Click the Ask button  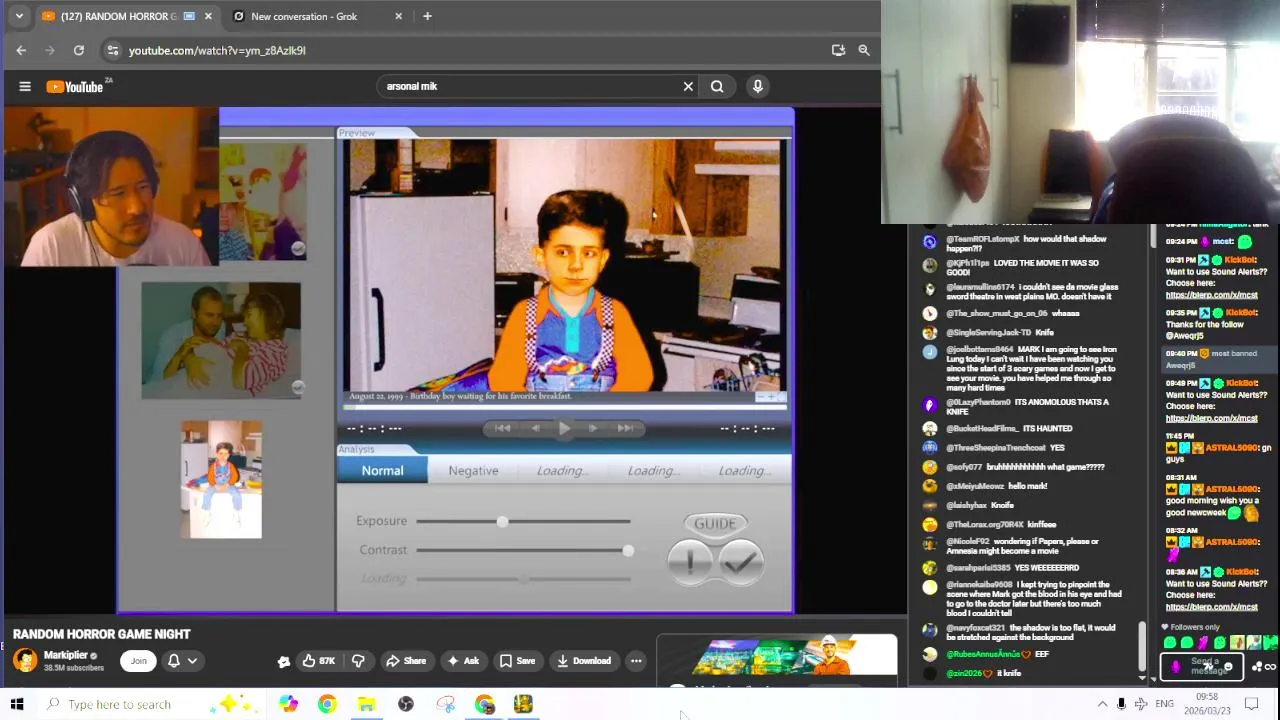[463, 660]
